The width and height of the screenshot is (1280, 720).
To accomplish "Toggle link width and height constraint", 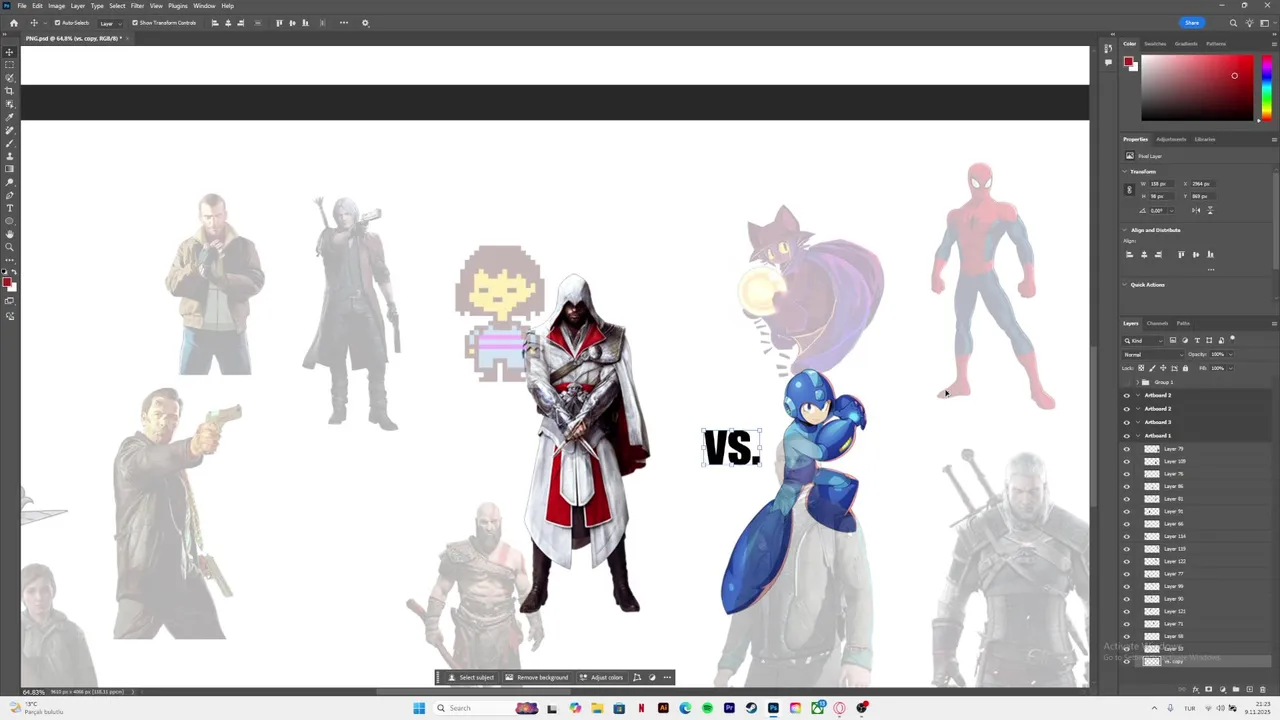I will pyautogui.click(x=1129, y=190).
